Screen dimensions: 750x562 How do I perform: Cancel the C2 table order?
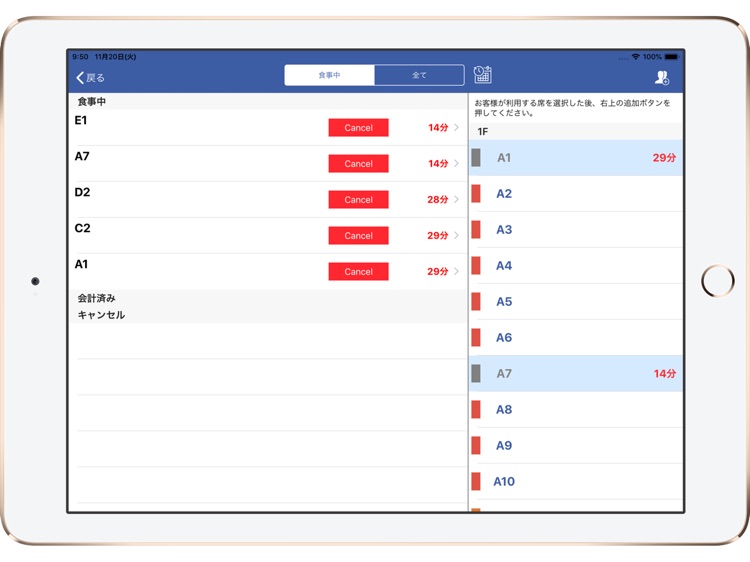point(358,235)
